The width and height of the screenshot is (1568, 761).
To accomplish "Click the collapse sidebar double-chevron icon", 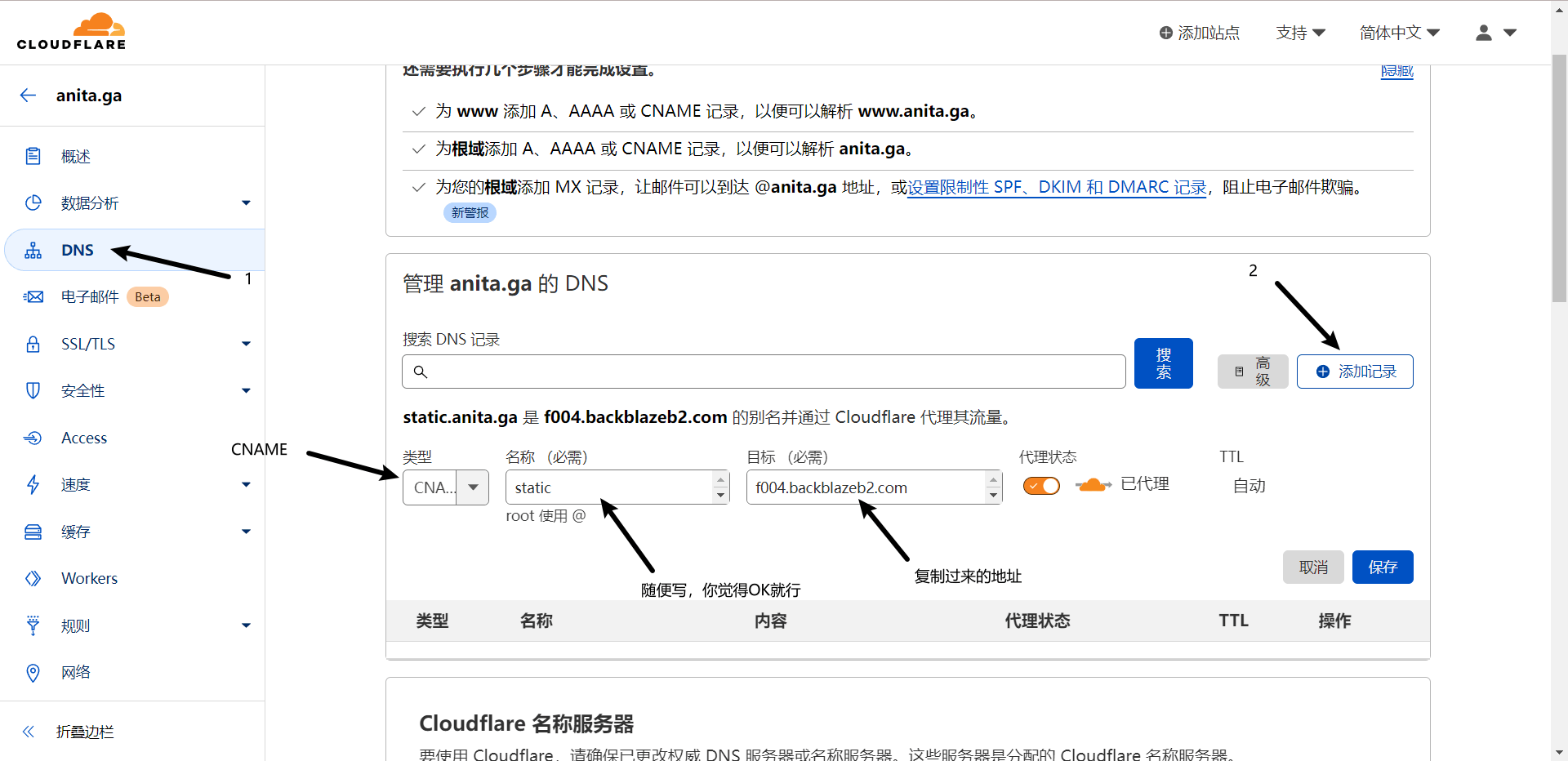I will pos(29,732).
